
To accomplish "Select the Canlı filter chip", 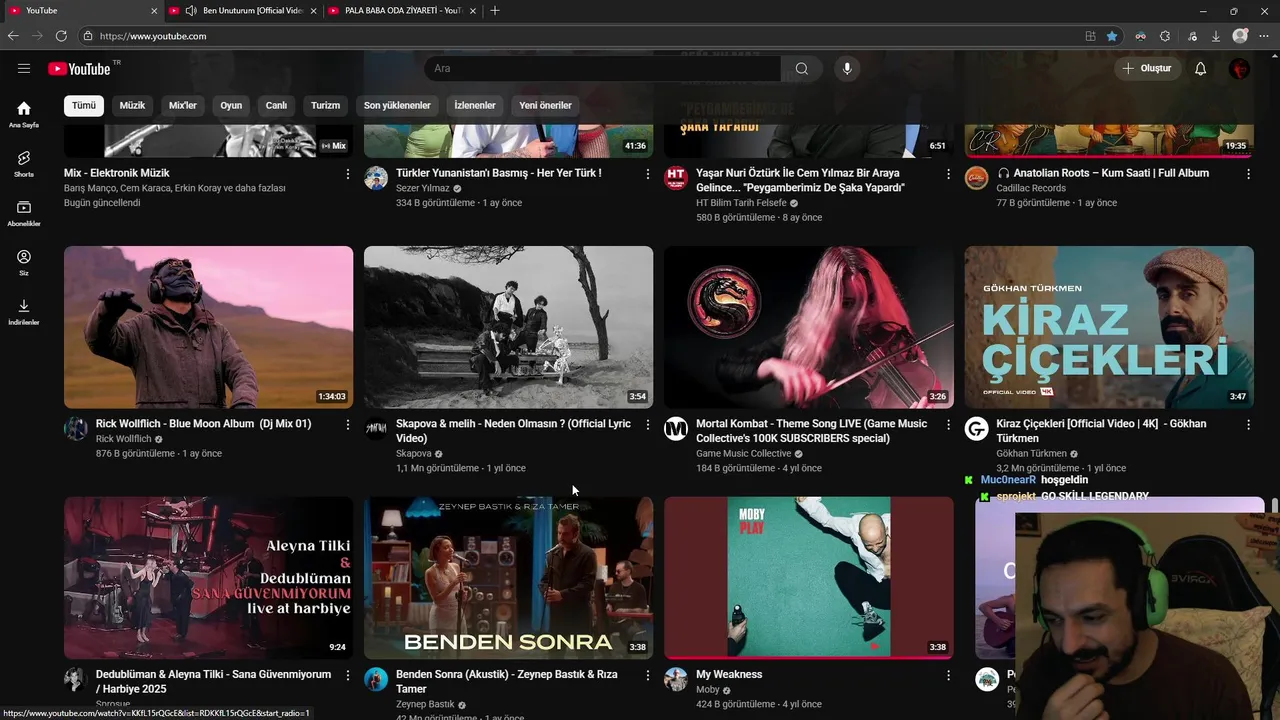I will pos(276,105).
